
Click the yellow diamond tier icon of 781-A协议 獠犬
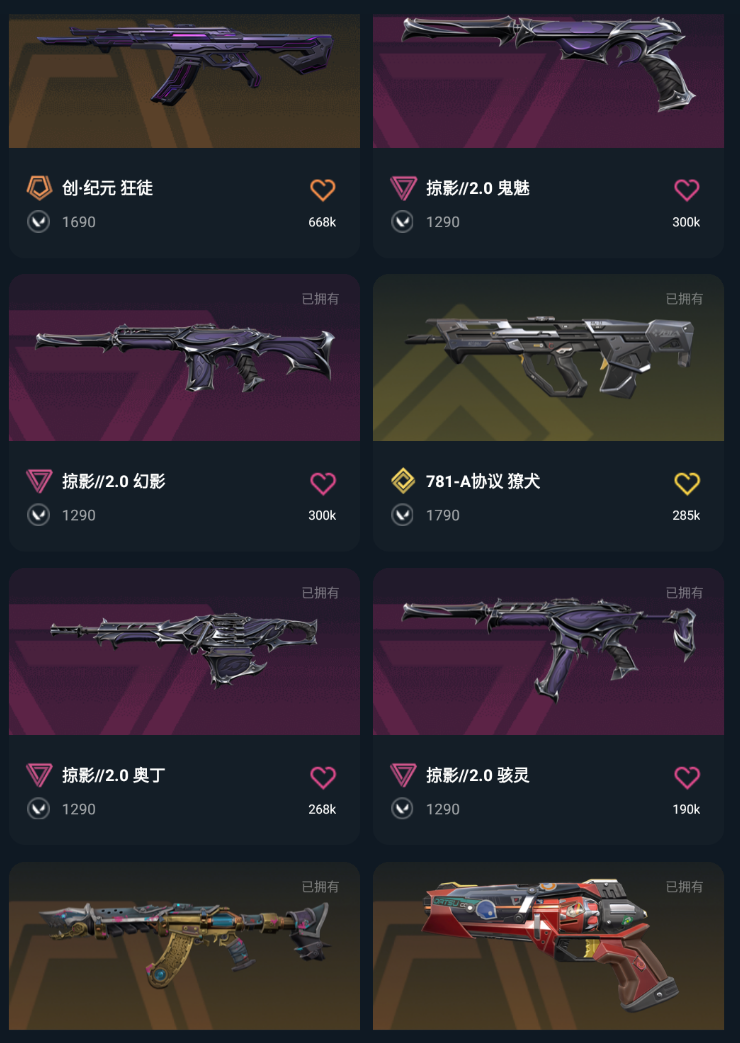click(x=403, y=481)
